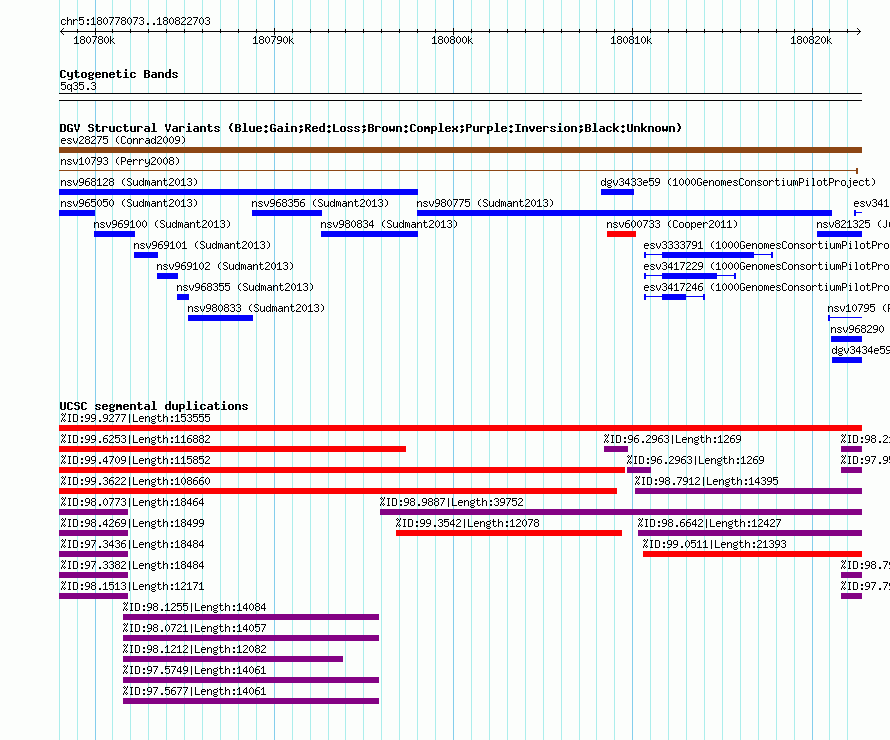Open the nsv10793 (Perry2008) variant label
Viewport: 890px width, 740px height.
[120, 161]
